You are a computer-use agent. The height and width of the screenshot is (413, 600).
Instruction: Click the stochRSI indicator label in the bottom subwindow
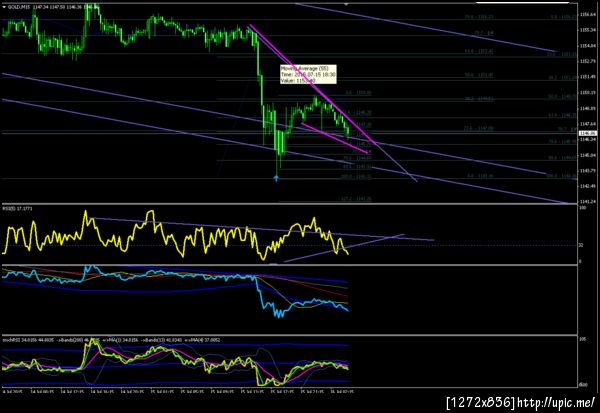point(111,340)
